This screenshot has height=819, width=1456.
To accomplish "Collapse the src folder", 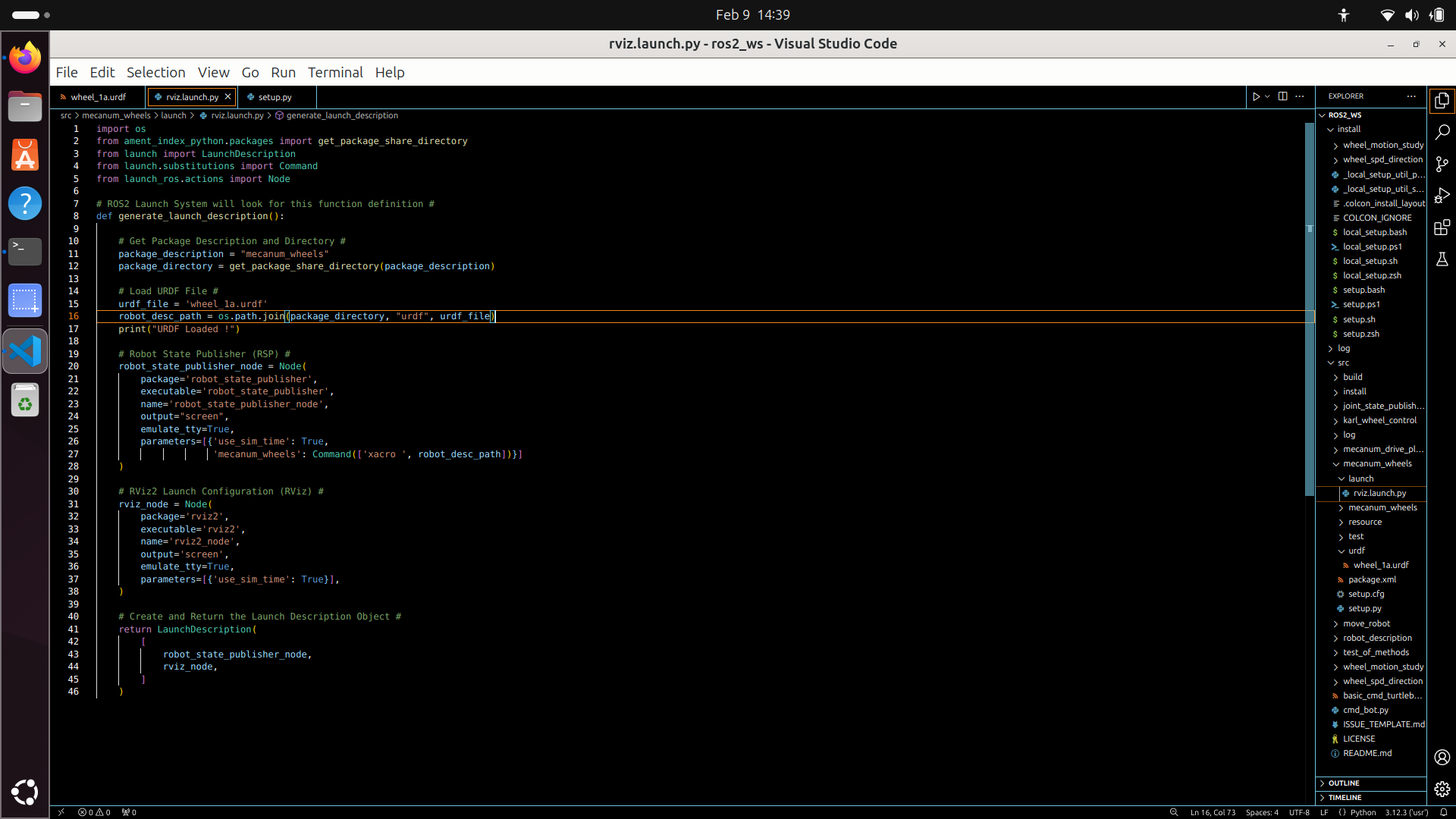I will [x=1371, y=362].
